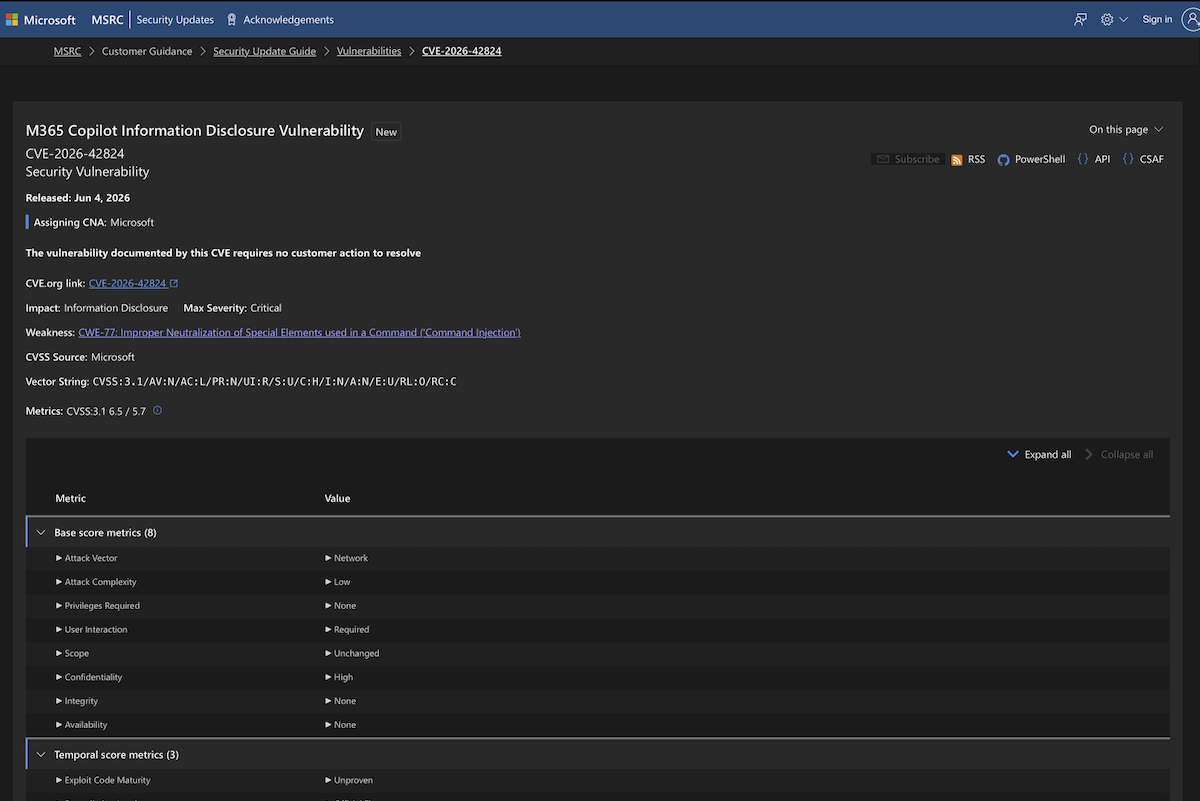The image size is (1200, 801).
Task: Click the page title heading
Action: pyautogui.click(x=195, y=130)
